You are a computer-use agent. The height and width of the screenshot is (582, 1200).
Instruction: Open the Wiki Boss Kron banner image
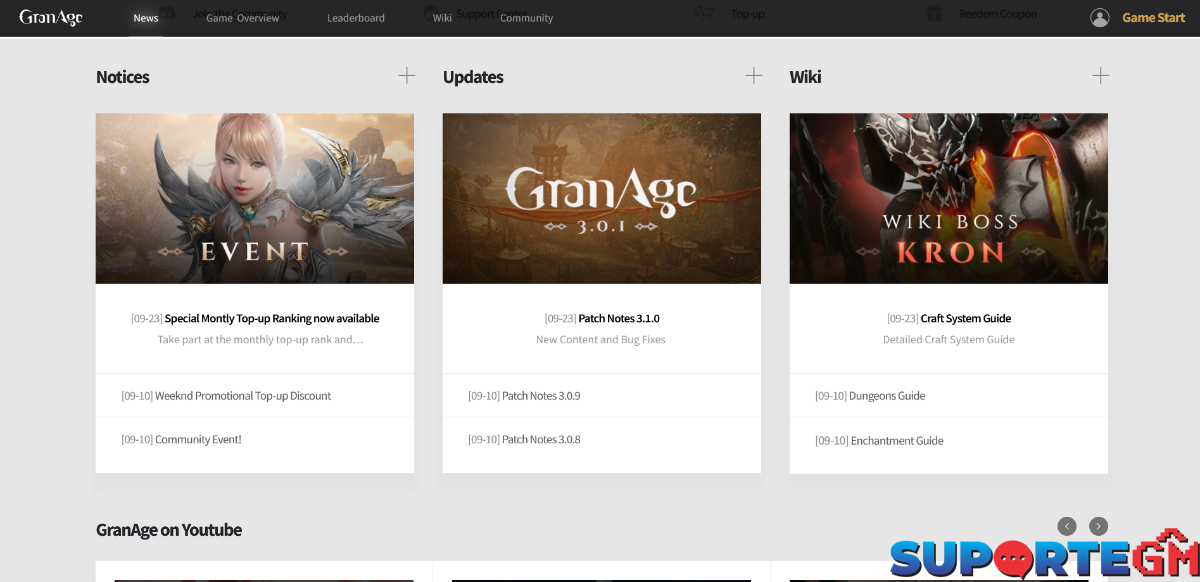tap(949, 198)
